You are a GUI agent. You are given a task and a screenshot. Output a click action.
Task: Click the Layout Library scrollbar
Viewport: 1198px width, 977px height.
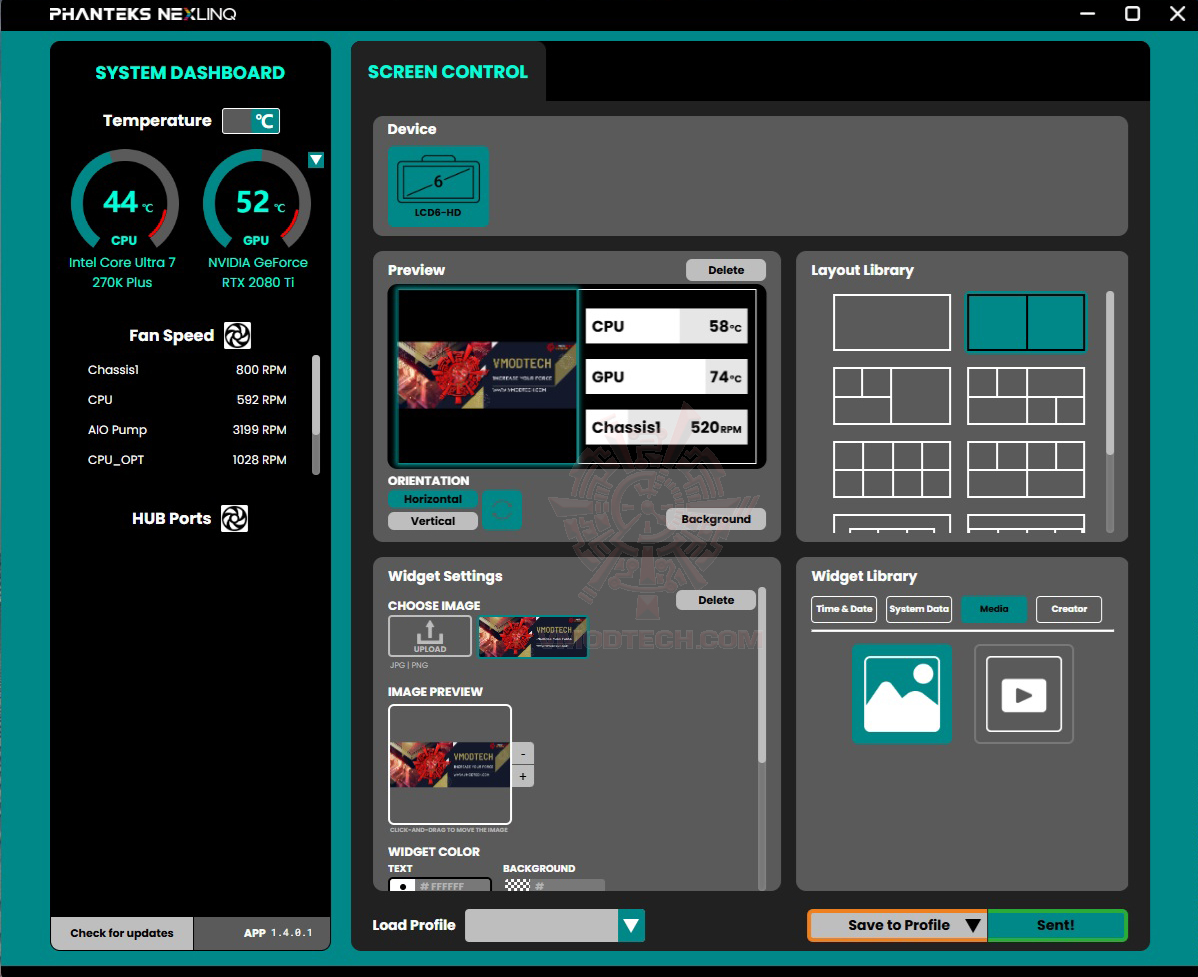click(1109, 373)
